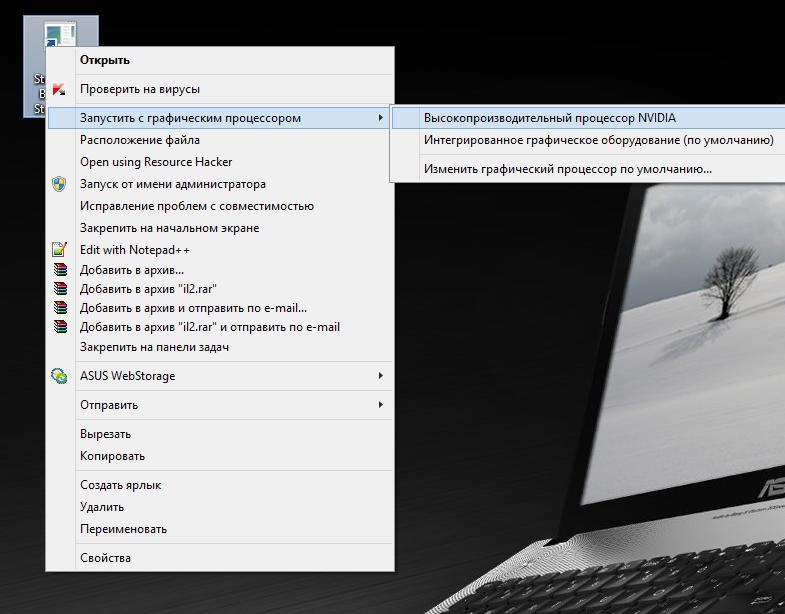Expand 'Запустить с графическим процессором' submenu arrow

coord(381,118)
